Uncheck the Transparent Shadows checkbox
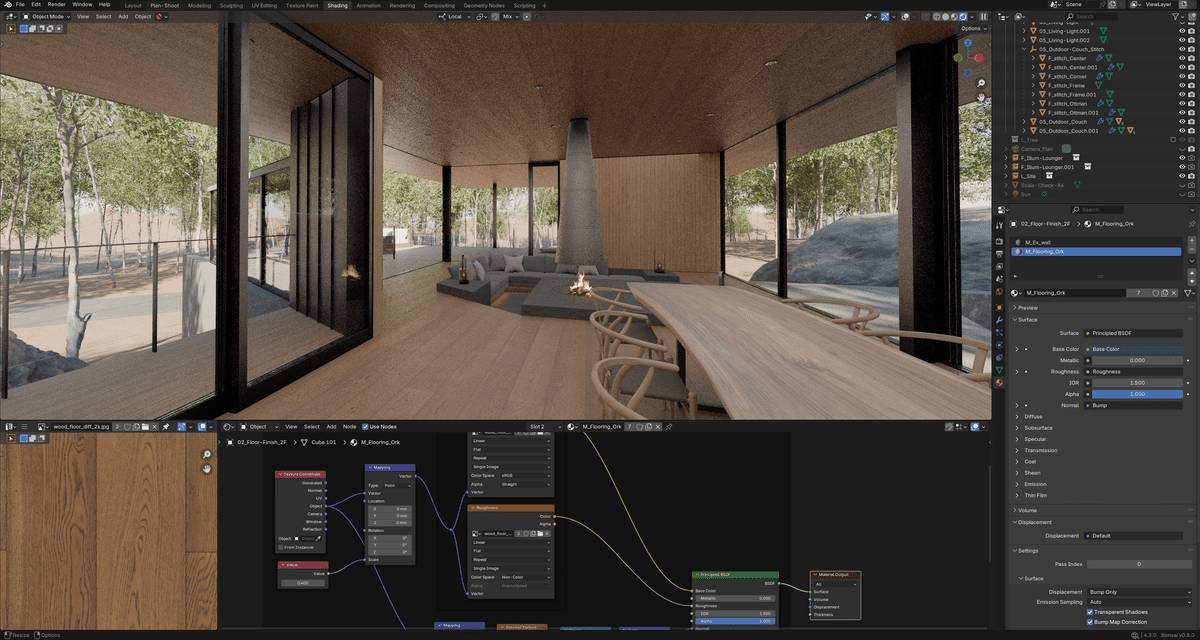The image size is (1200, 640). click(x=1089, y=612)
